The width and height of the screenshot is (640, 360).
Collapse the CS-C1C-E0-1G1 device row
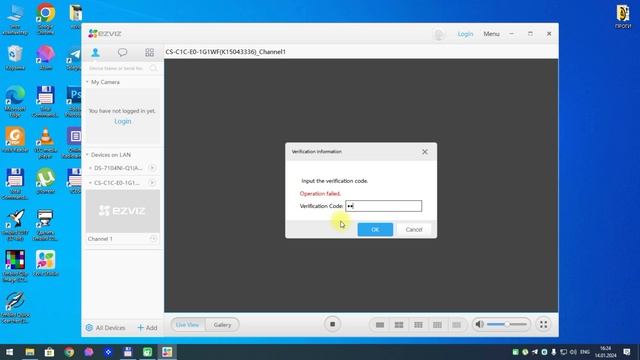pyautogui.click(x=90, y=182)
